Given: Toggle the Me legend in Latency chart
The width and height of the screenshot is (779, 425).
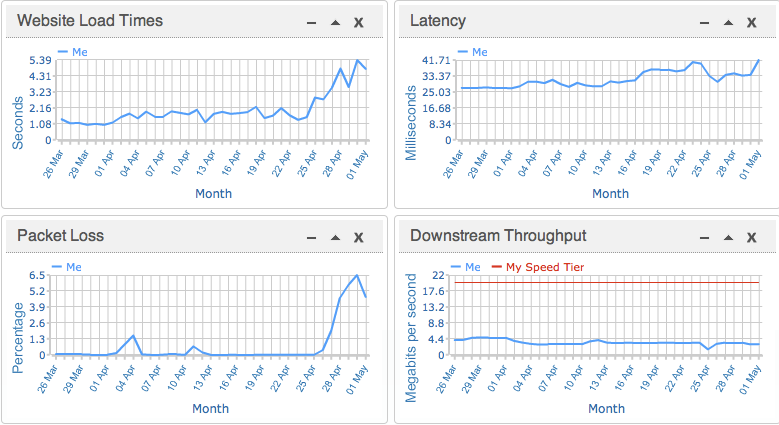Looking at the screenshot, I should tap(473, 52).
